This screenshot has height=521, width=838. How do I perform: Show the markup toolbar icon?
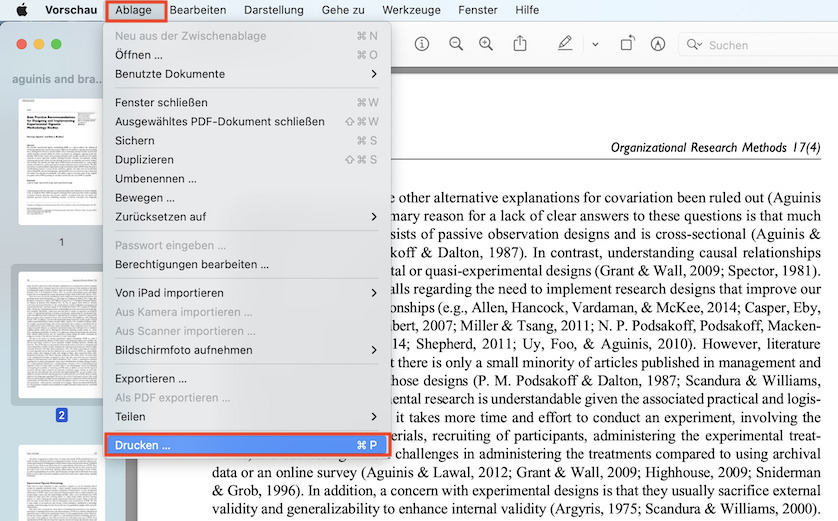coord(657,45)
